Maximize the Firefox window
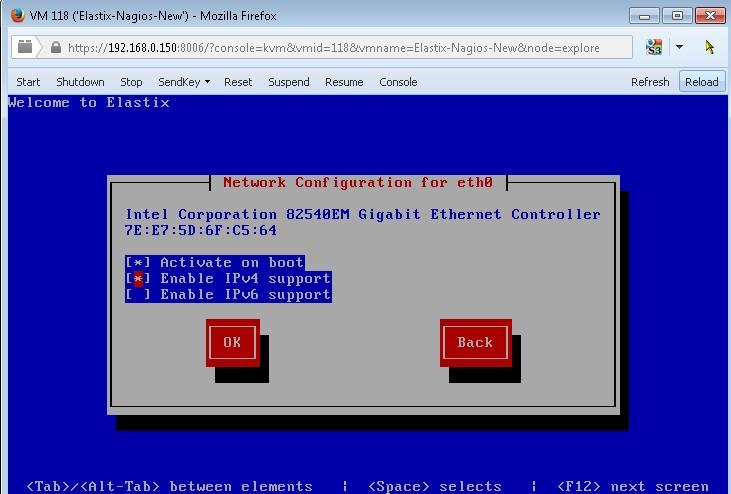Screen dimensions: 731x494 coord(677,16)
